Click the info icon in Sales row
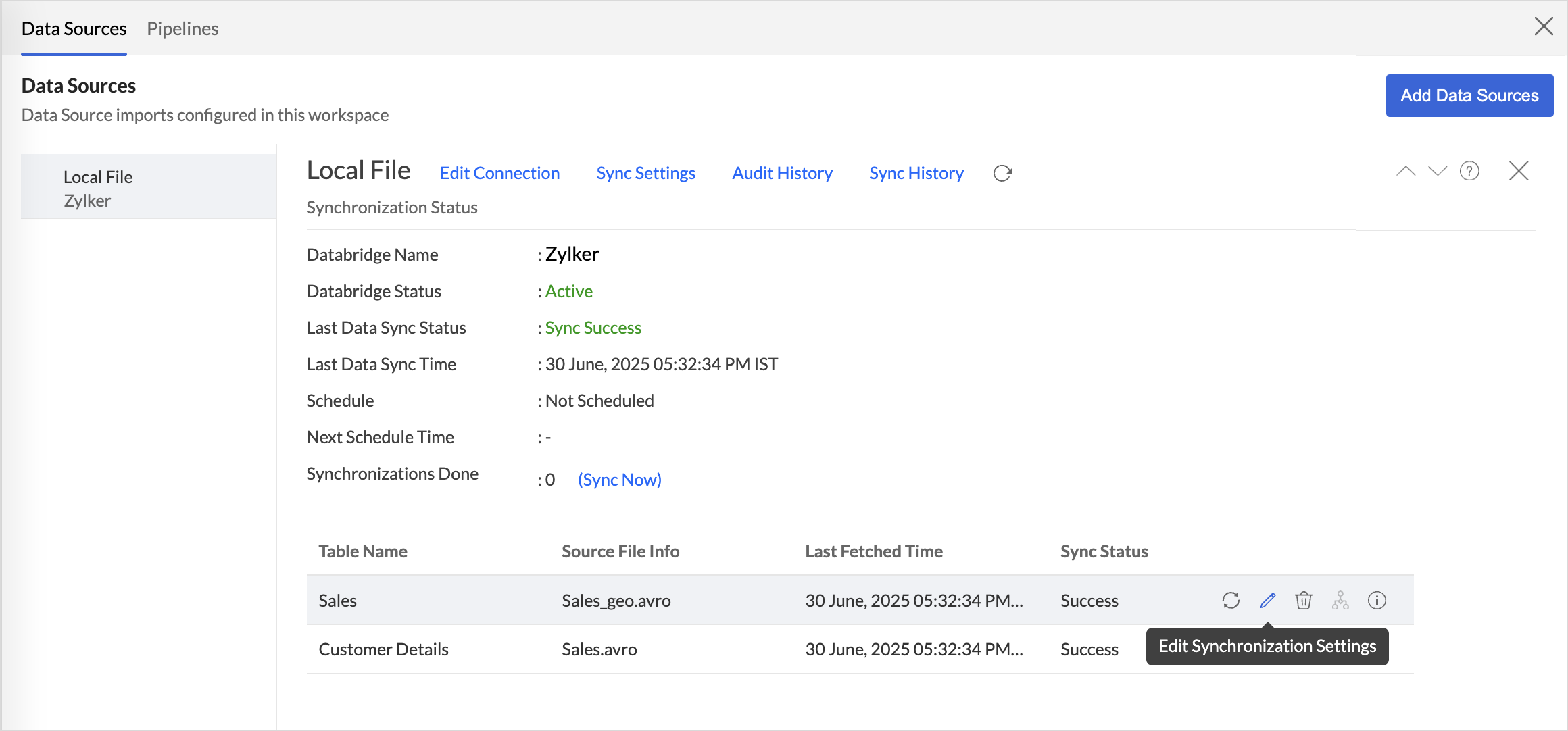Viewport: 1568px width, 731px height. [1377, 600]
